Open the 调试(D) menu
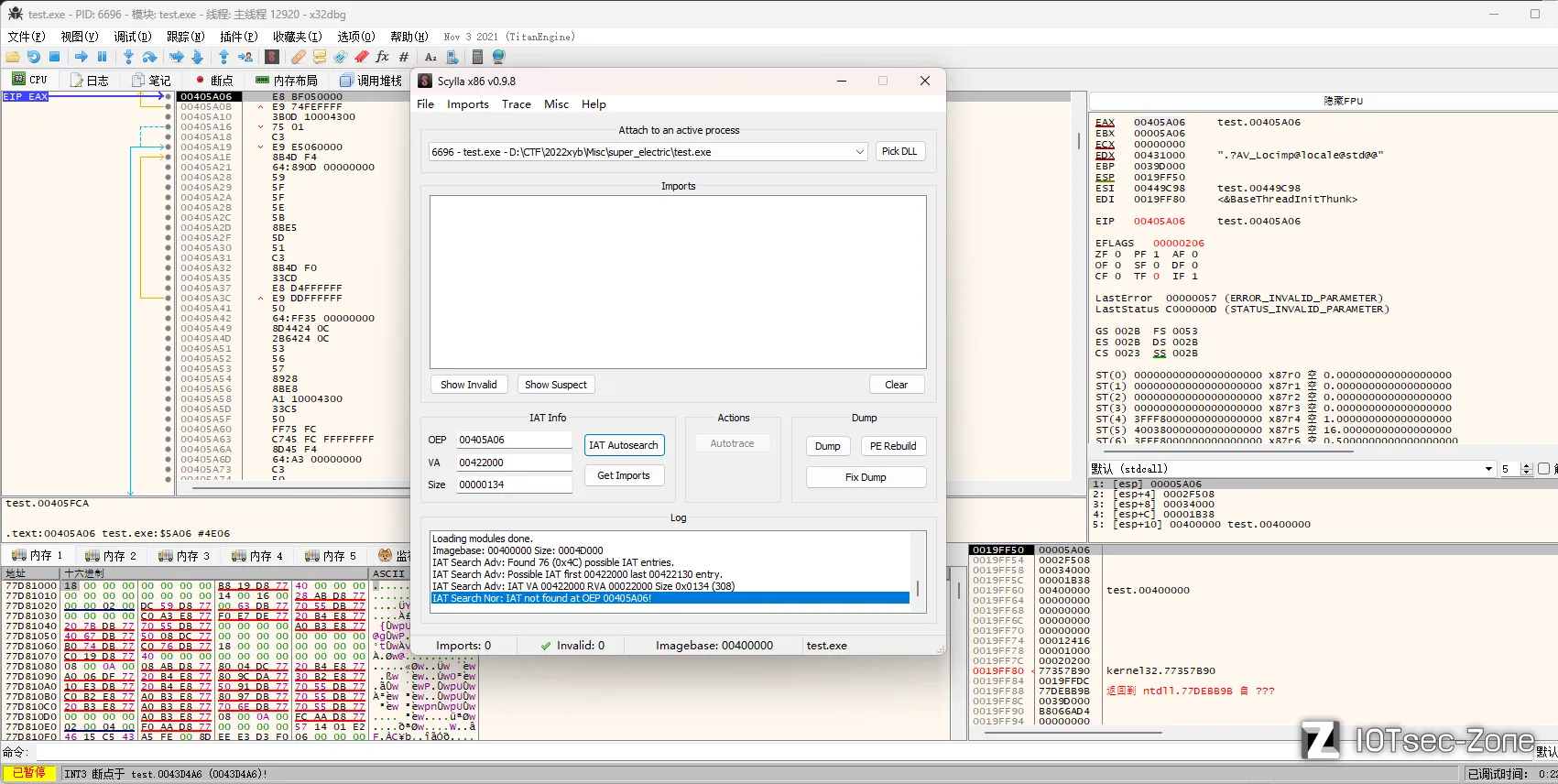1558x784 pixels. click(132, 37)
